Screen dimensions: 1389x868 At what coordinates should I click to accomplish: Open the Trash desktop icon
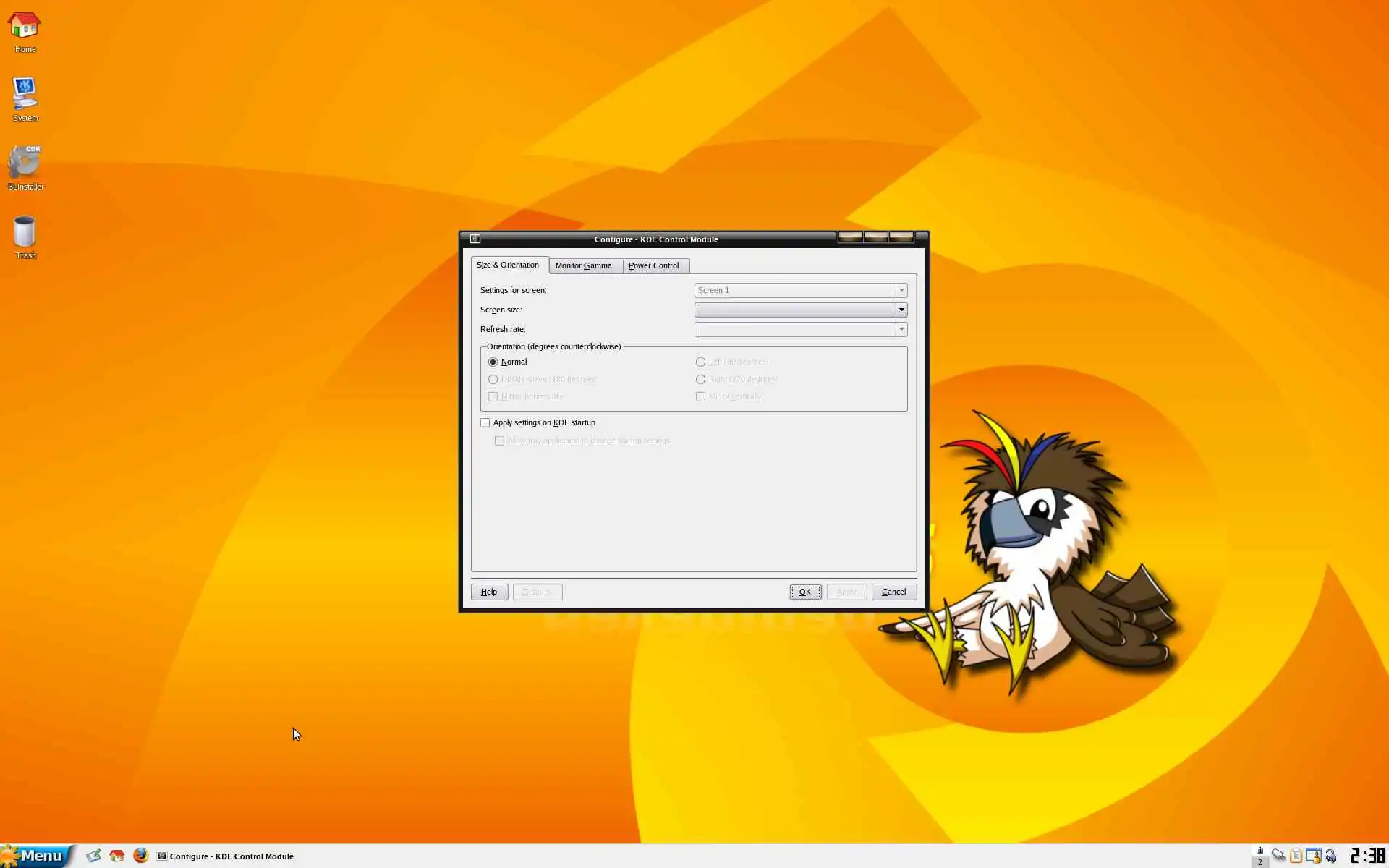point(25,234)
